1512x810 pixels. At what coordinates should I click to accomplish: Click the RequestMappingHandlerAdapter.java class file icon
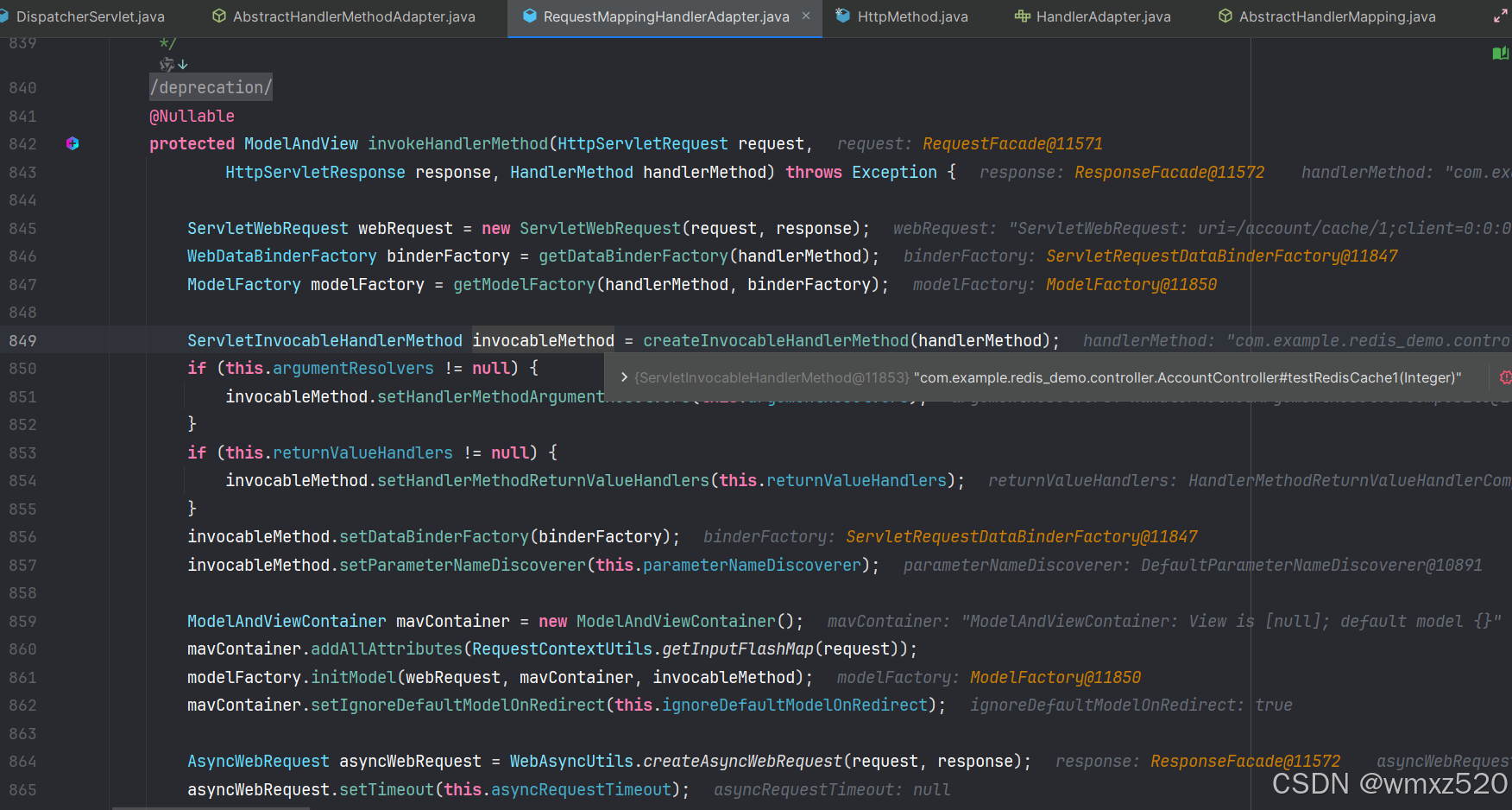(530, 16)
